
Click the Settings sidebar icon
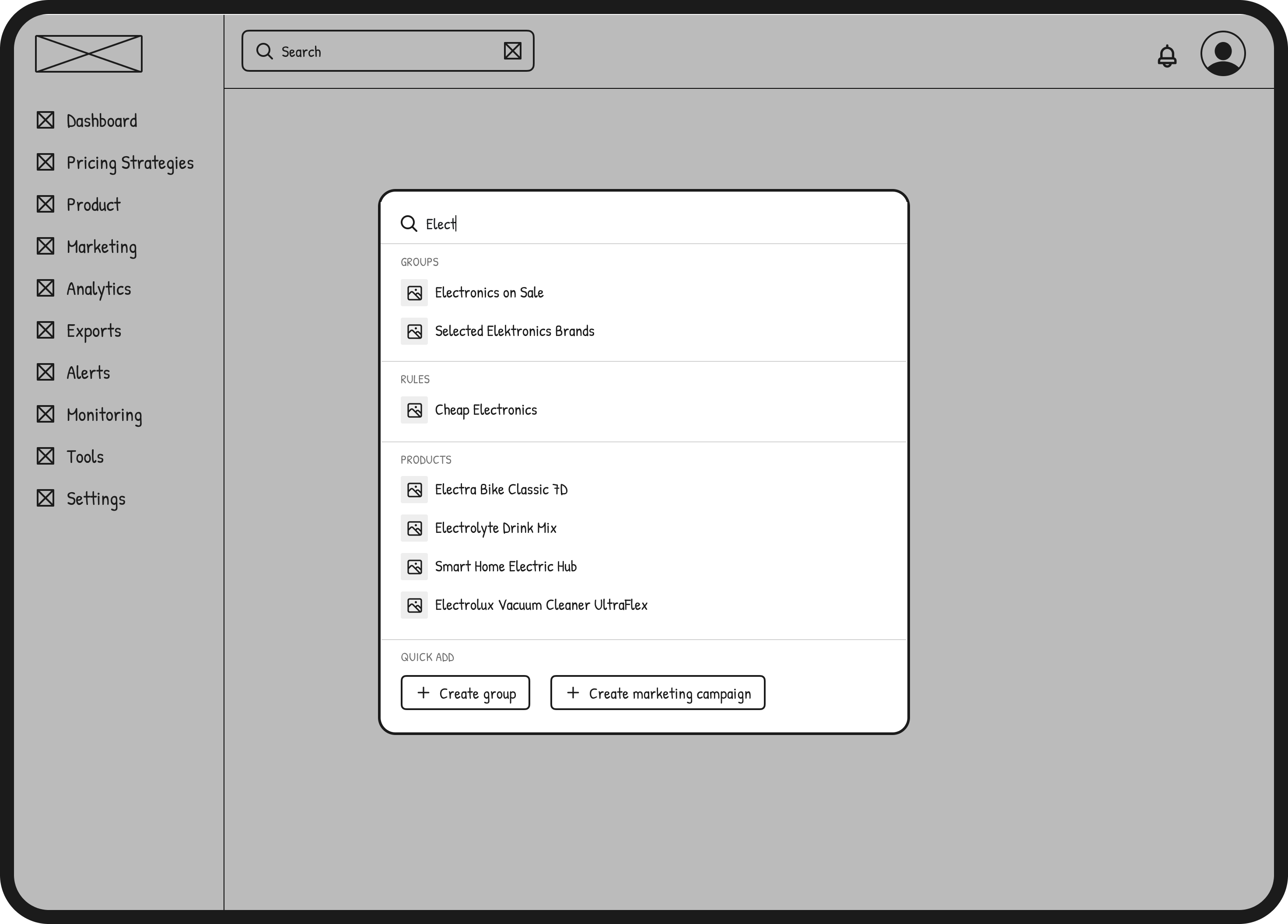[45, 498]
